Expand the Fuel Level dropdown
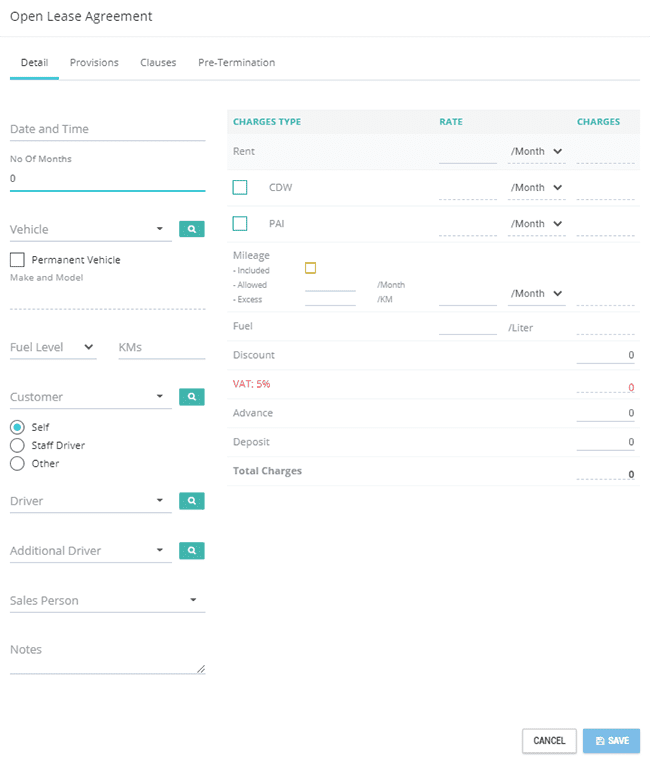 [53, 347]
